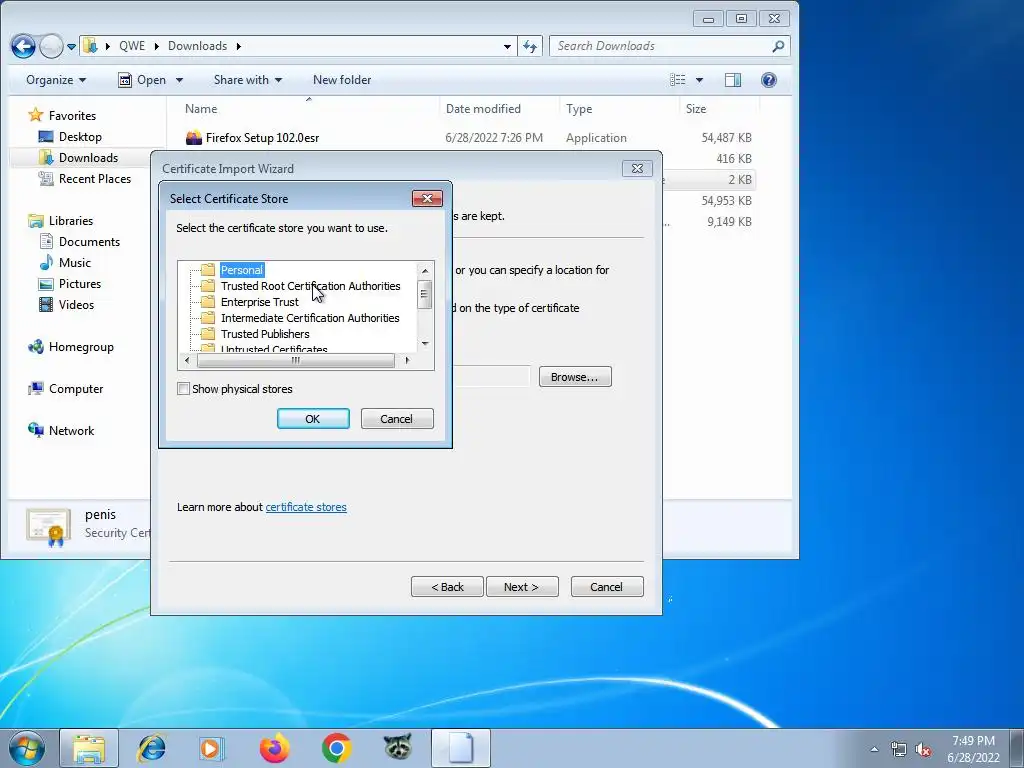Open the certificate stores help link
The height and width of the screenshot is (768, 1024).
(306, 507)
